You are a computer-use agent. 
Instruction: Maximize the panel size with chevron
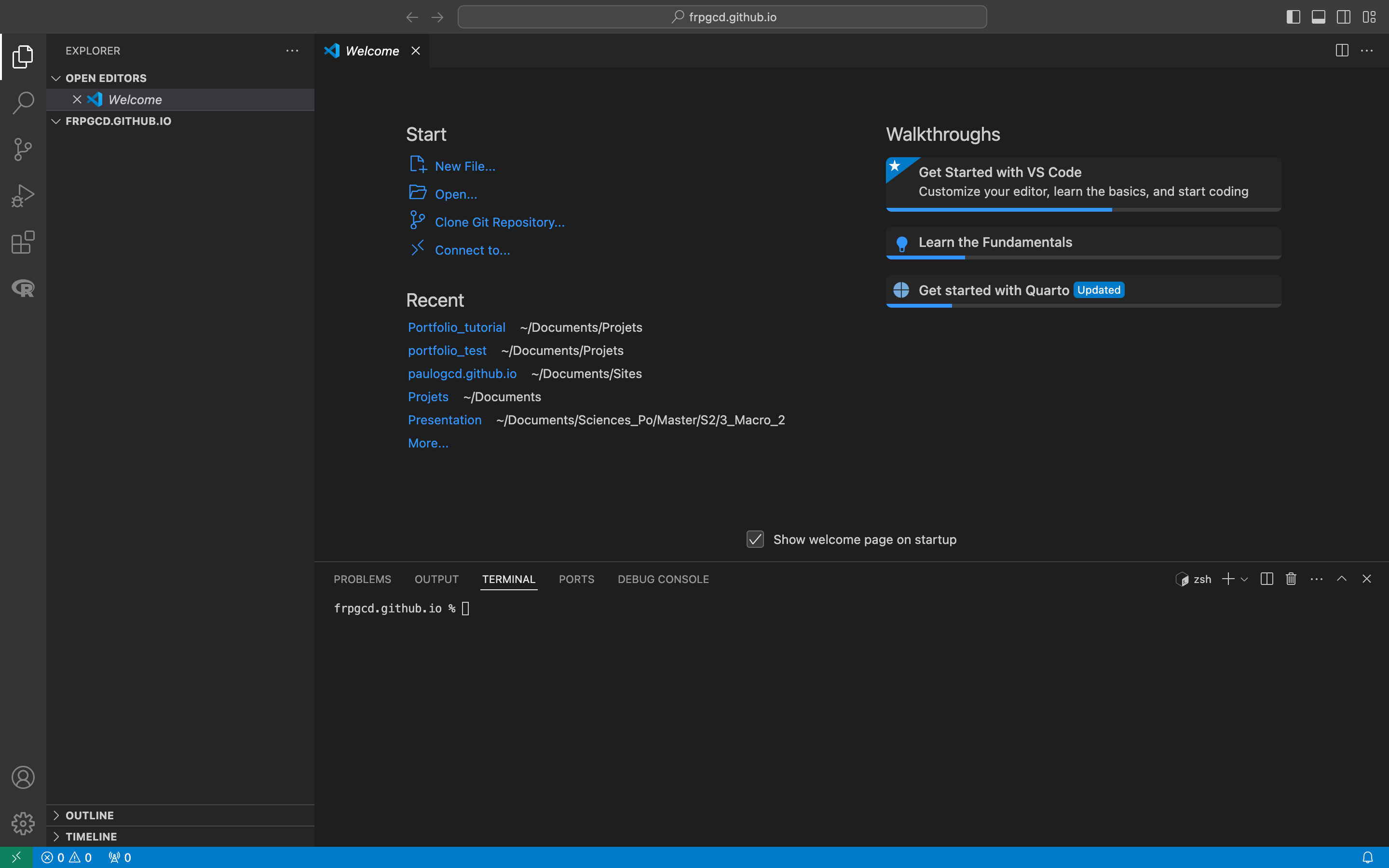(1341, 579)
